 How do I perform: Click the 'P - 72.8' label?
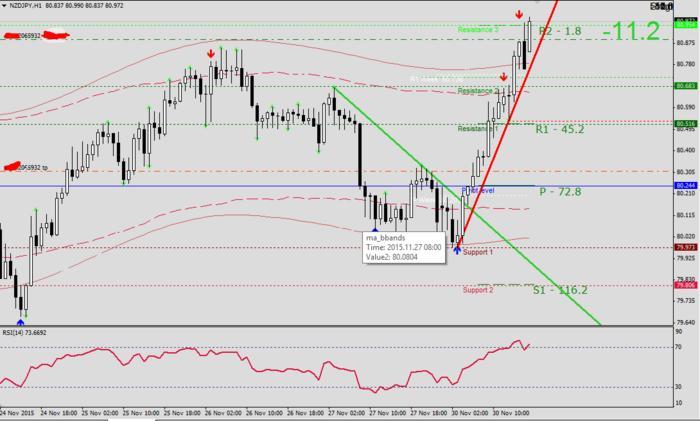(x=560, y=192)
